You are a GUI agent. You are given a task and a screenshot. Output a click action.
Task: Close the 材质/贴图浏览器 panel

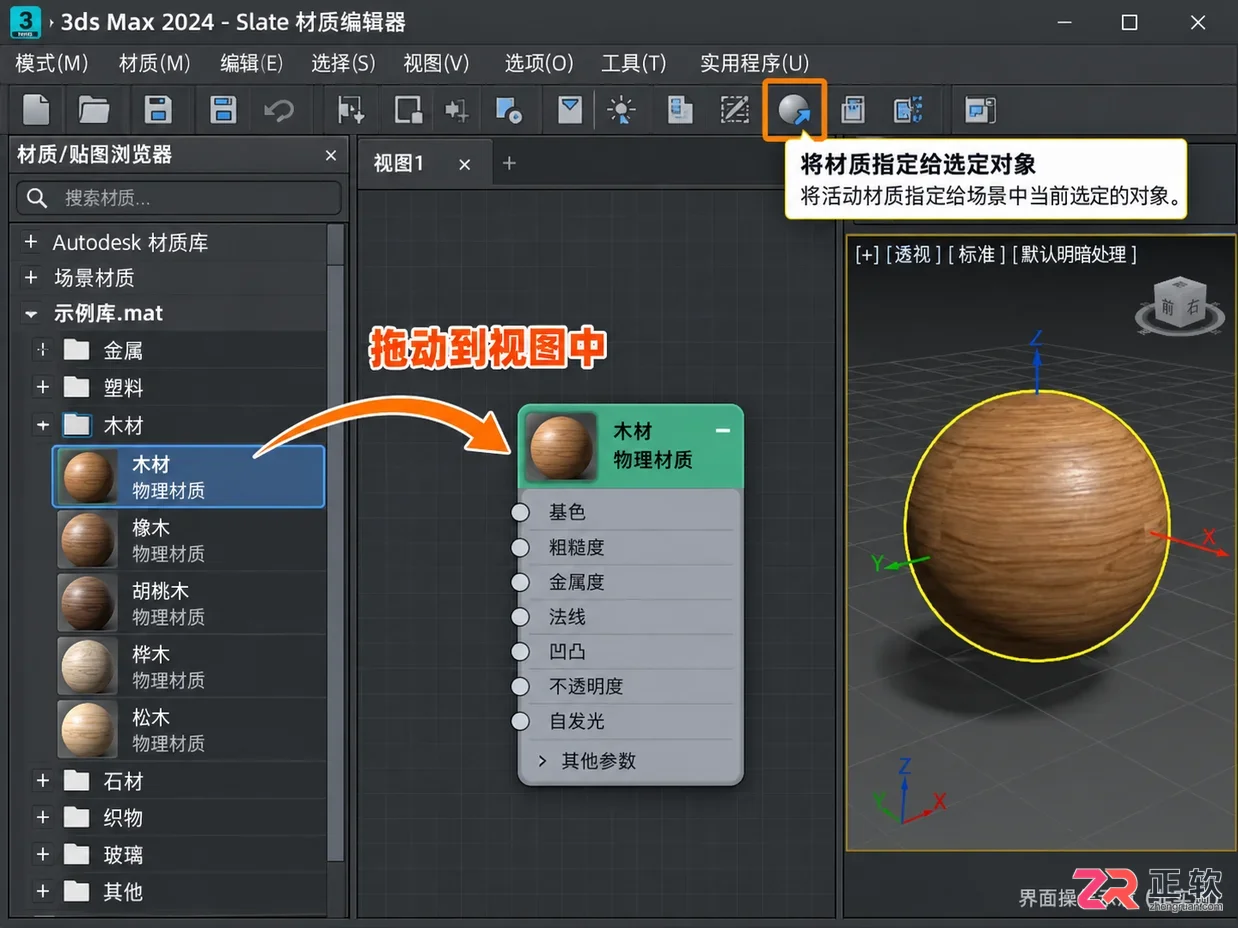(331, 155)
